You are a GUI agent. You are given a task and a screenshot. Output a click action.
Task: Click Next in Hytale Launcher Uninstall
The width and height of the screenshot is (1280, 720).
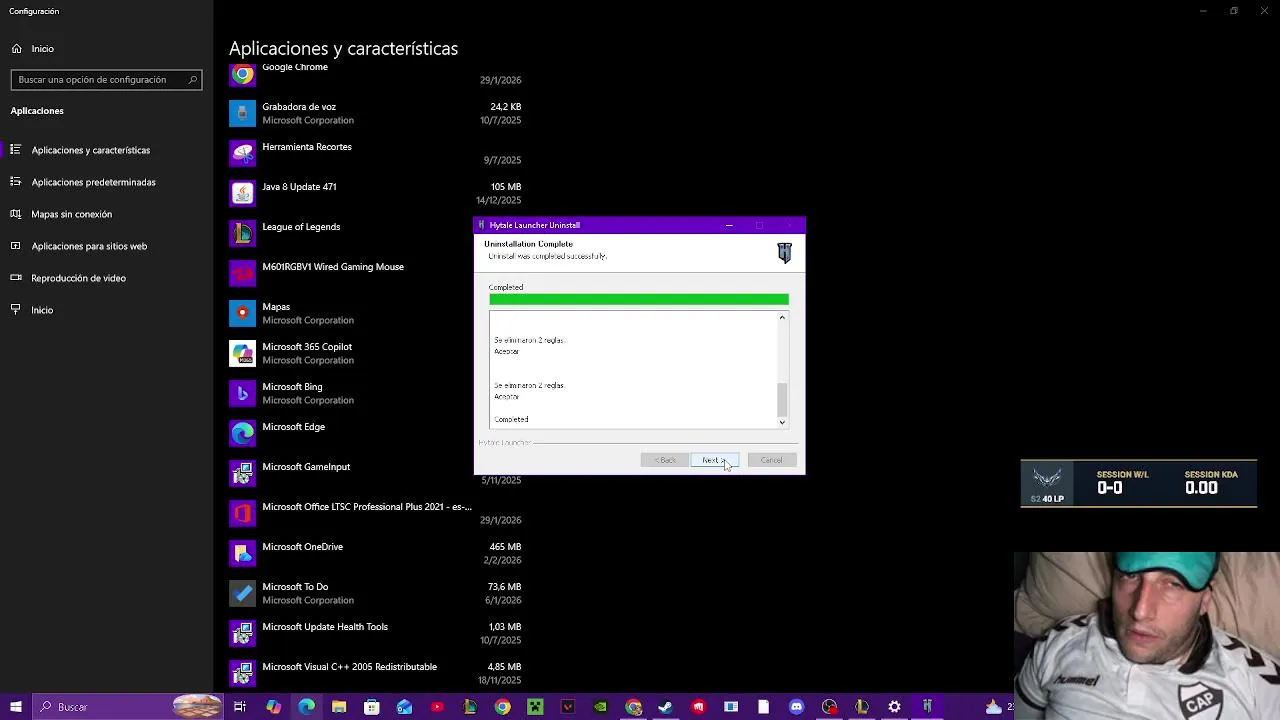coord(714,460)
